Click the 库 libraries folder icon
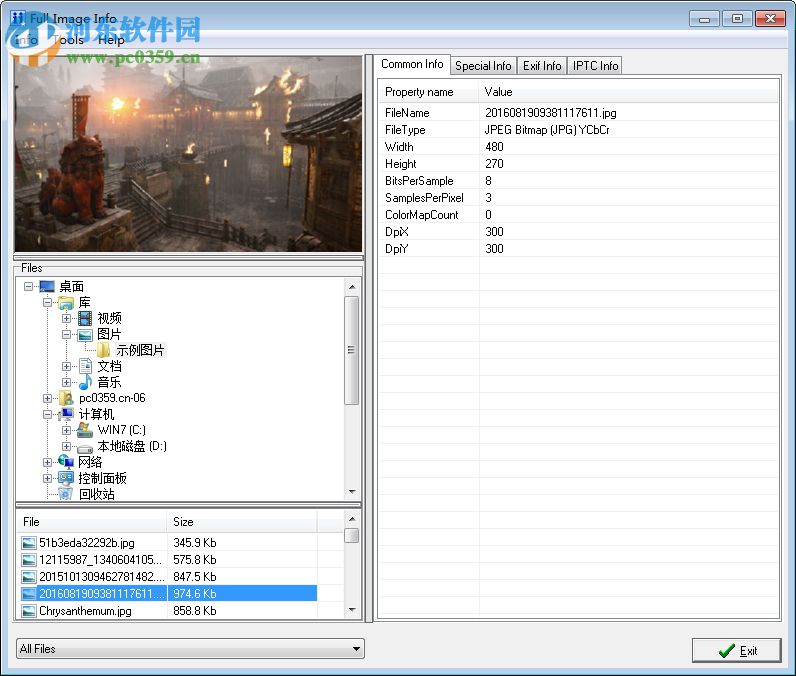 click(x=66, y=303)
